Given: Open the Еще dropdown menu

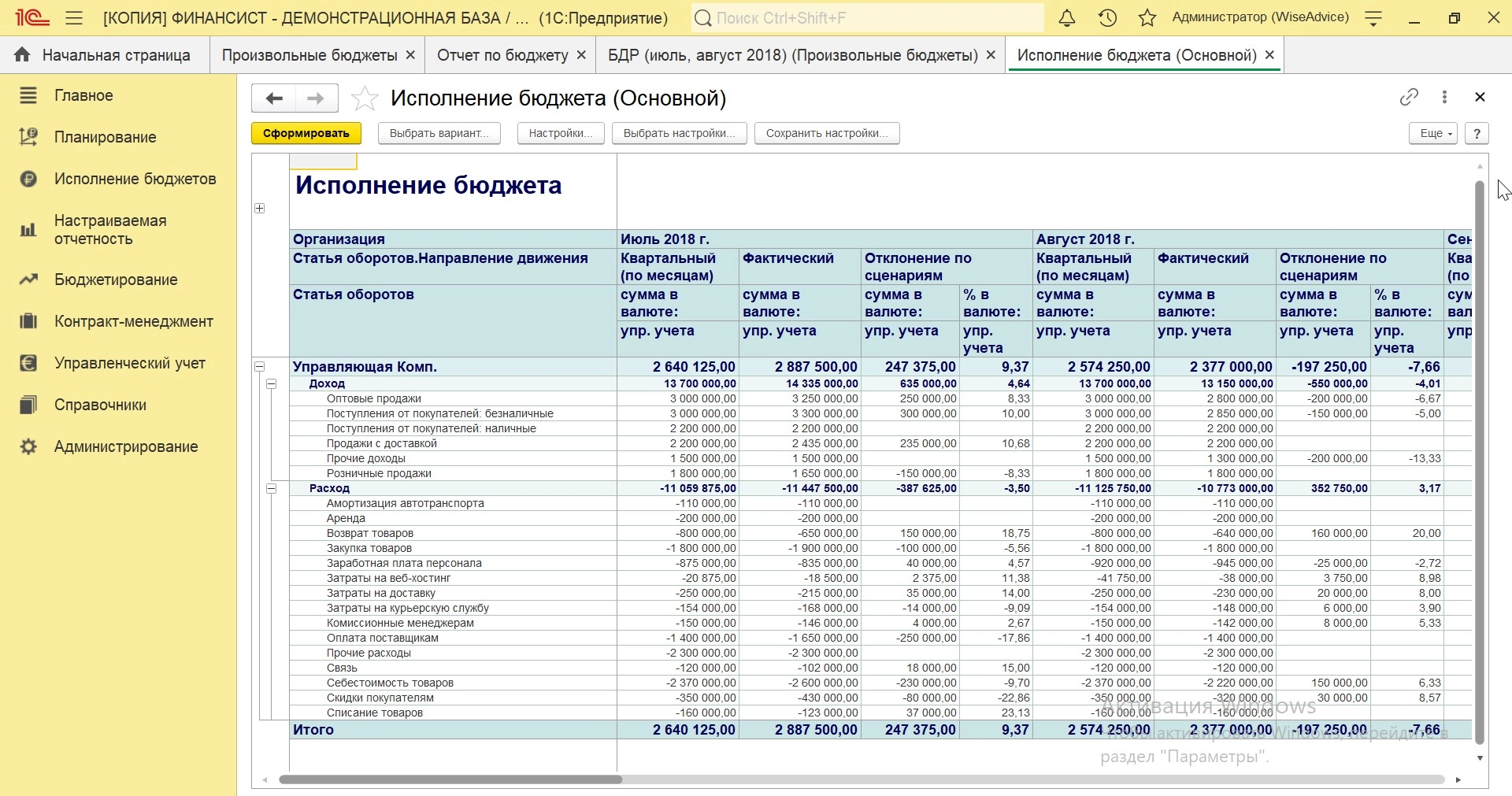Looking at the screenshot, I should point(1433,133).
